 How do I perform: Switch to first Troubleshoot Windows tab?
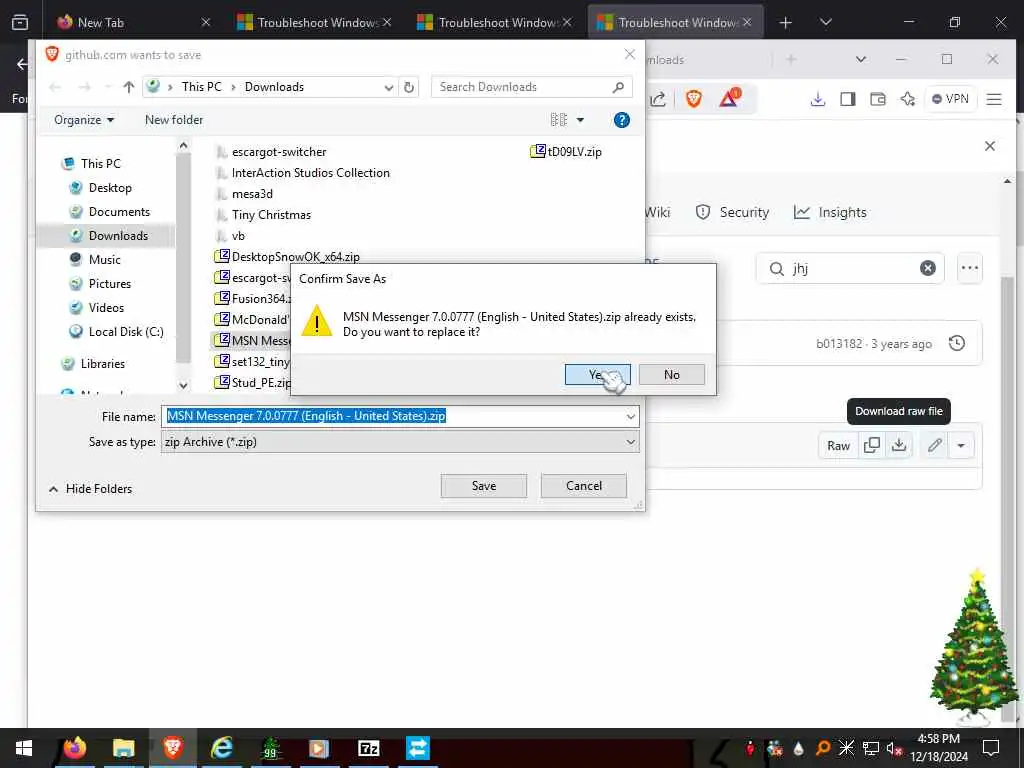click(x=315, y=22)
